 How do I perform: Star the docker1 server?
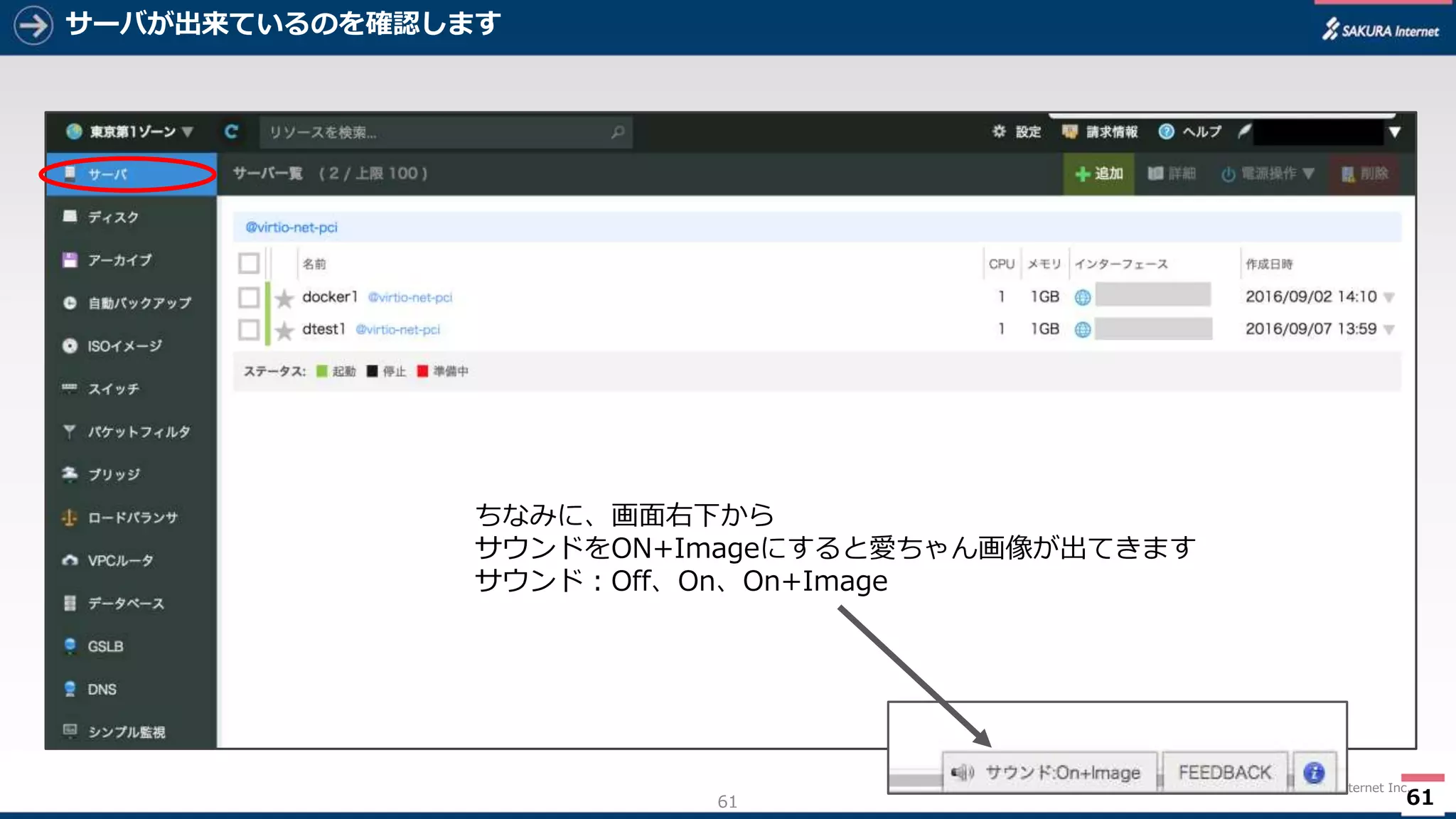284,298
